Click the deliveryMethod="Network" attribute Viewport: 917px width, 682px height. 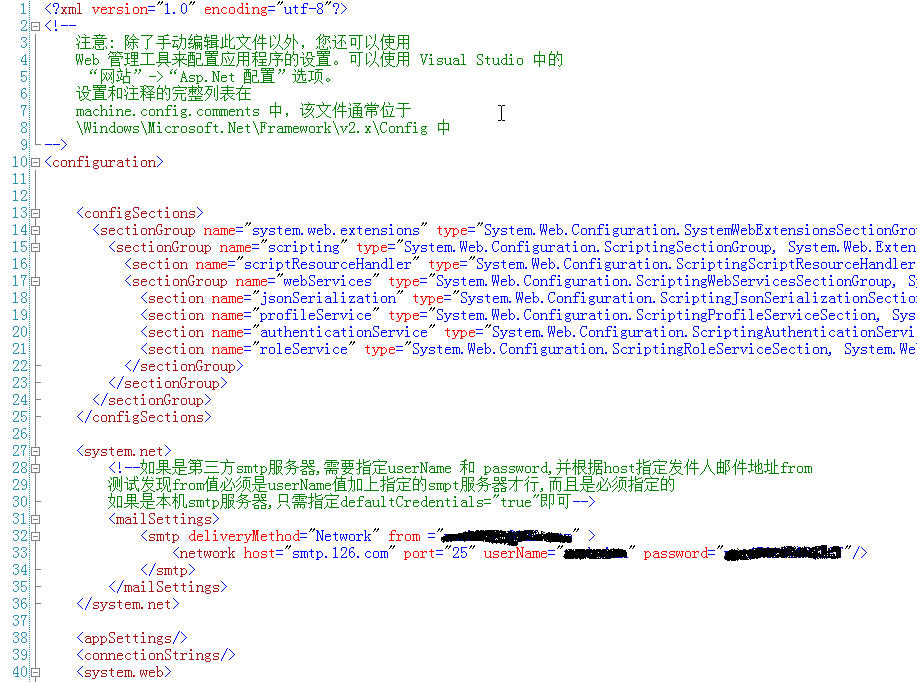pyautogui.click(x=284, y=536)
